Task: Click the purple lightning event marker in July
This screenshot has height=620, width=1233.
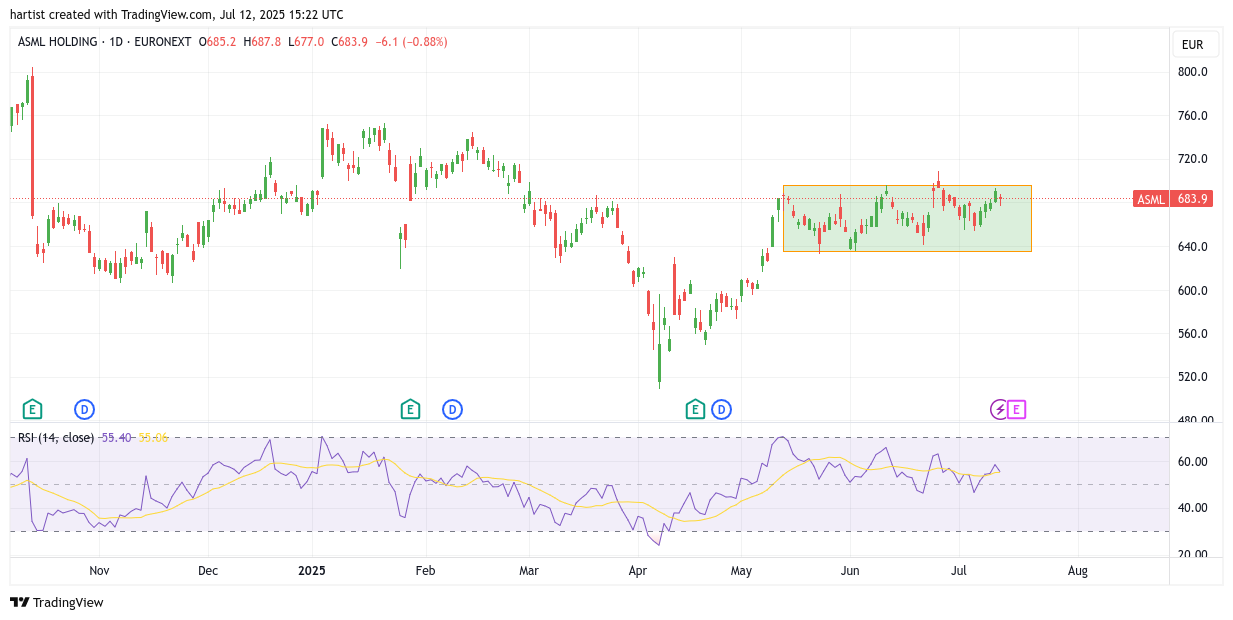Action: (x=999, y=409)
